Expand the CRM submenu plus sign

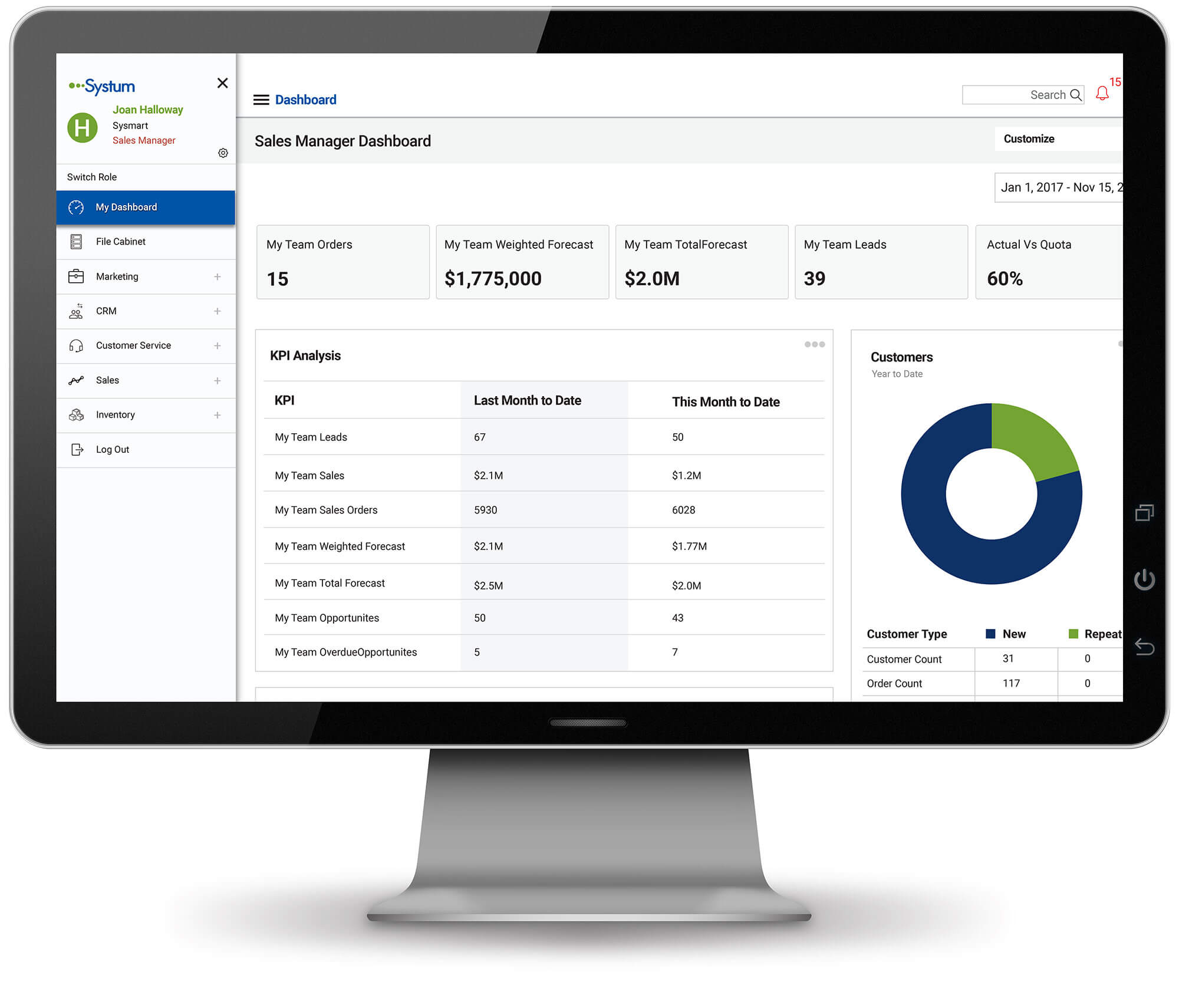point(218,311)
